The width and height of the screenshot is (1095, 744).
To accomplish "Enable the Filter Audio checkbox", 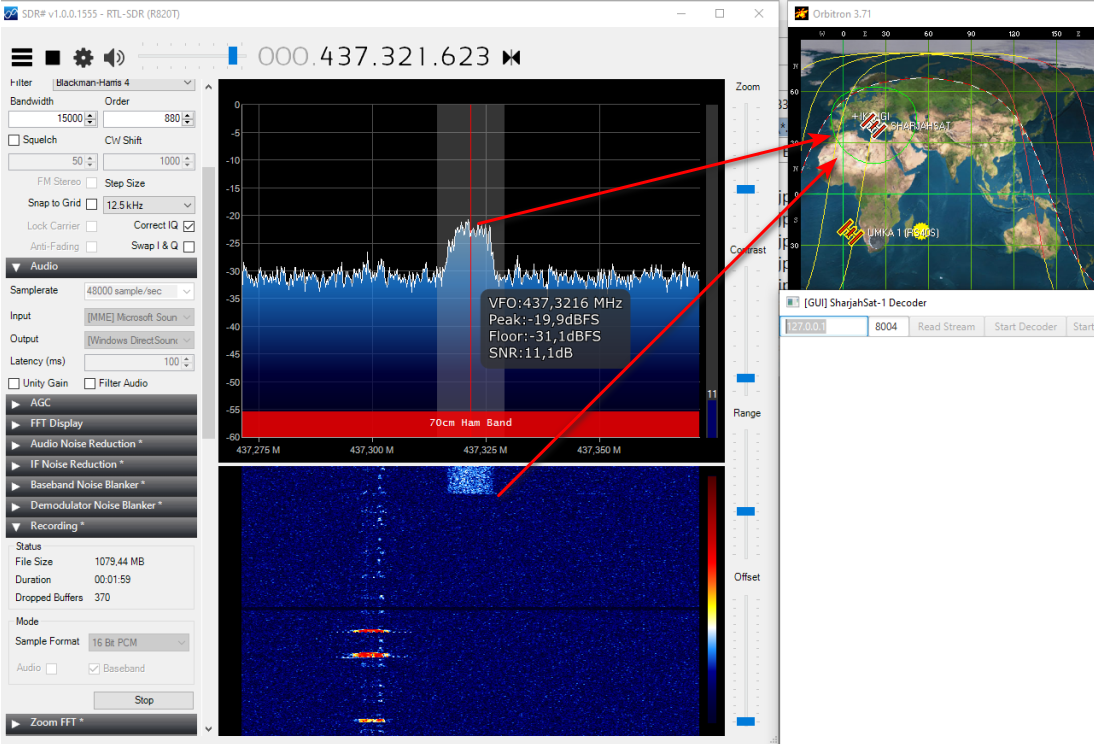I will tap(90, 384).
